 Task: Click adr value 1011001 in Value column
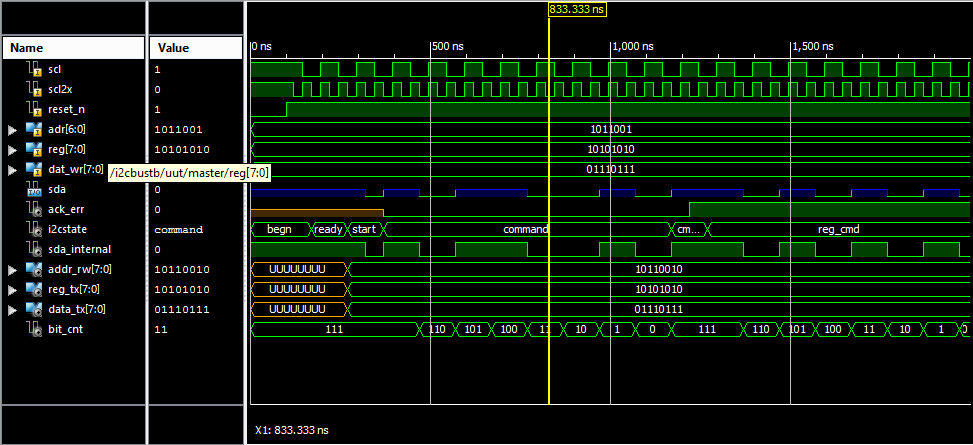[178, 130]
